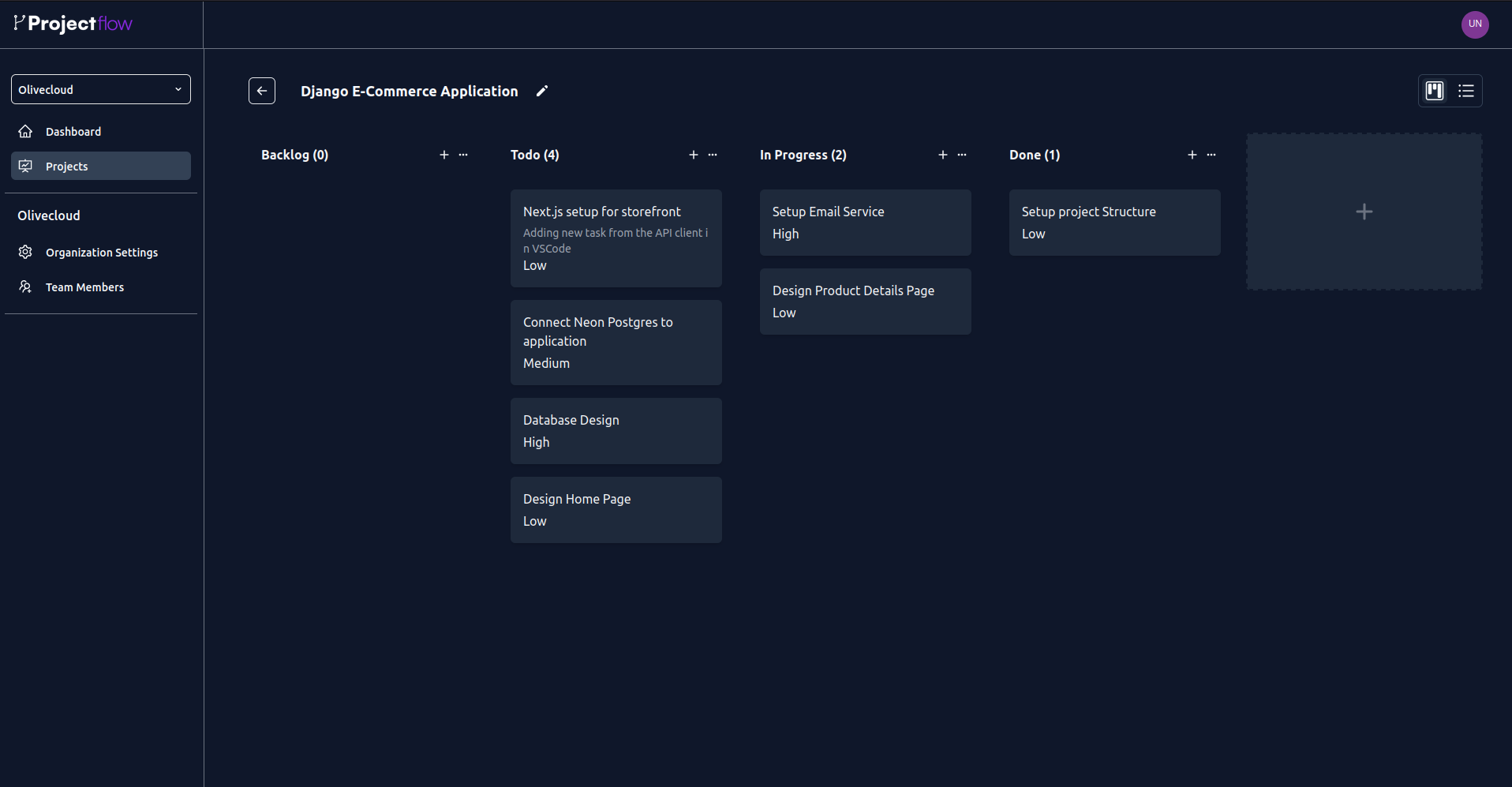Select the Team Members icon in sidebar
The image size is (1512, 787).
tap(25, 287)
